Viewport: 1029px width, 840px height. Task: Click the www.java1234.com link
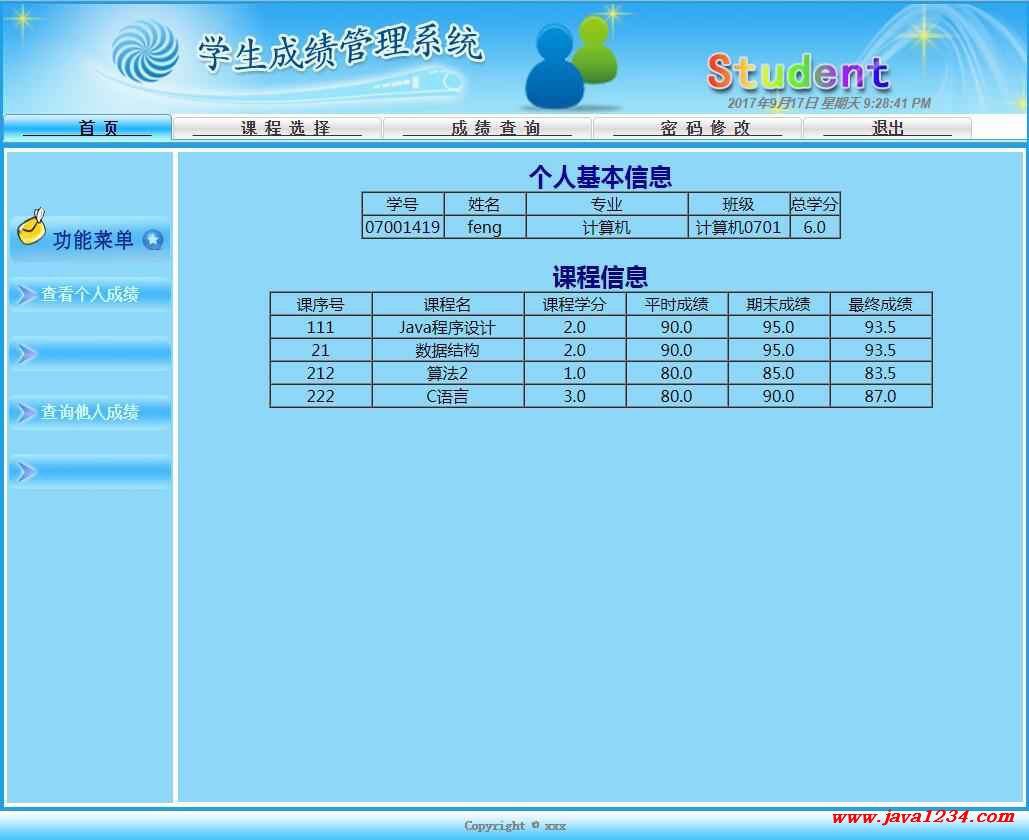pyautogui.click(x=922, y=817)
